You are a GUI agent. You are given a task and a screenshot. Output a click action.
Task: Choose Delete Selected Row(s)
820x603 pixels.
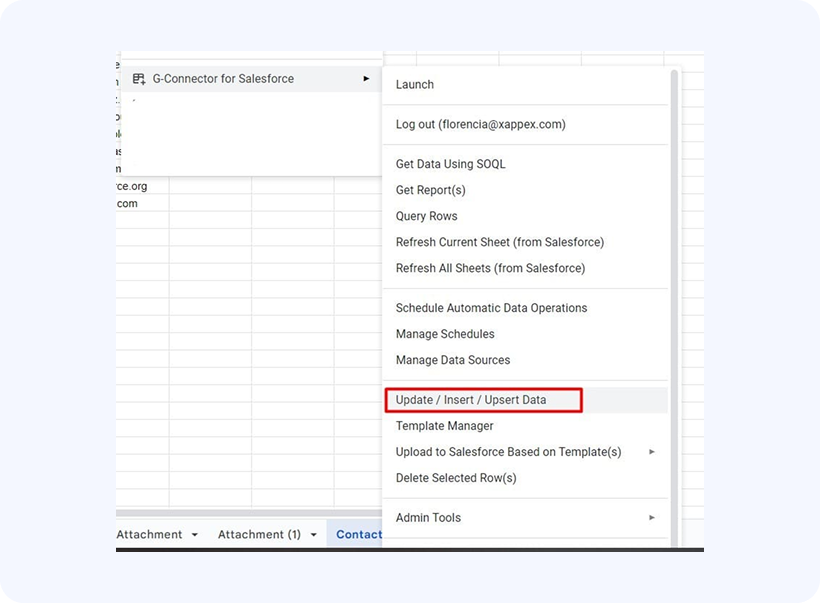(x=456, y=478)
